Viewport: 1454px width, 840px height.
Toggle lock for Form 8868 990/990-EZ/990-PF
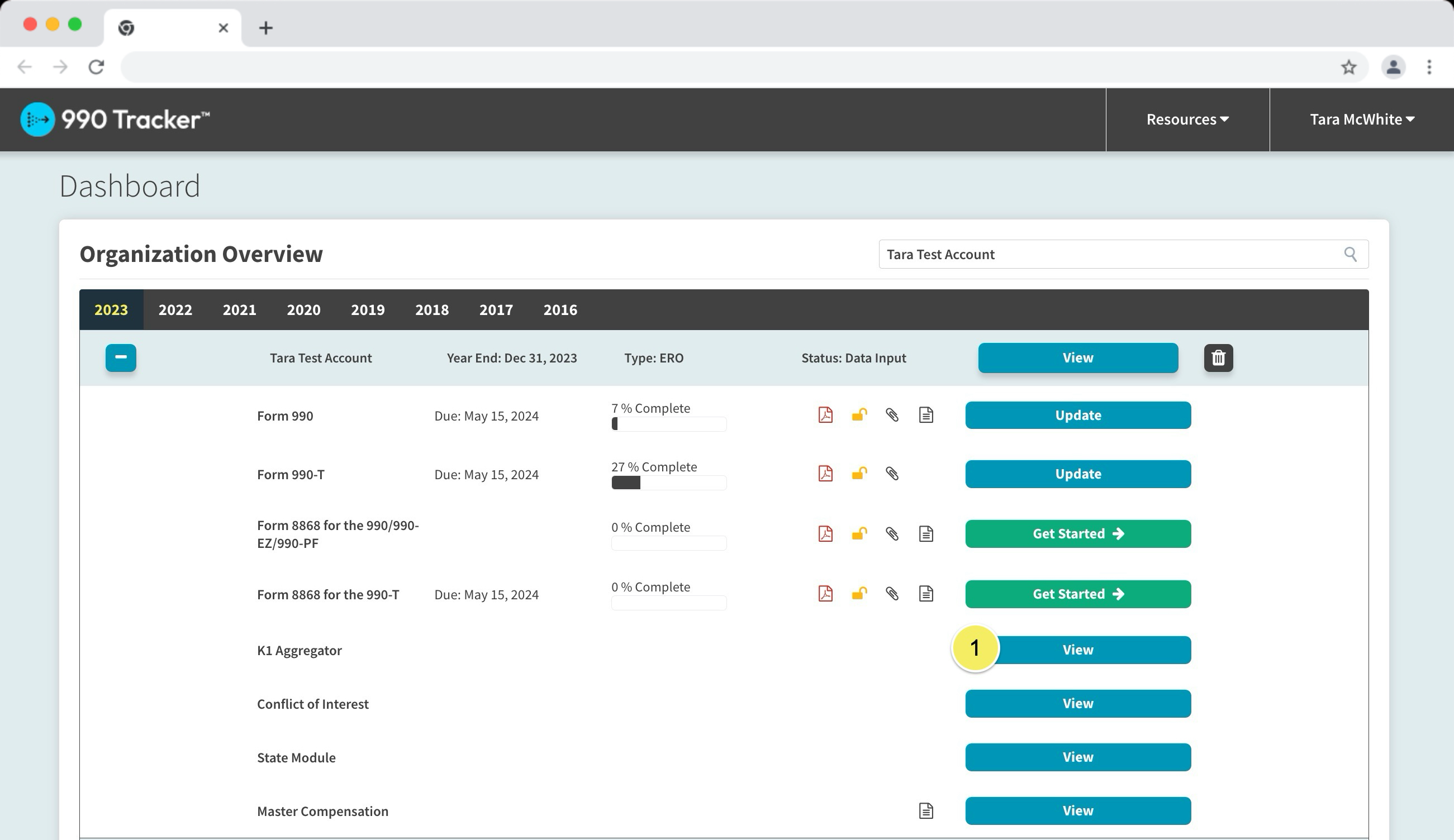pyautogui.click(x=859, y=534)
